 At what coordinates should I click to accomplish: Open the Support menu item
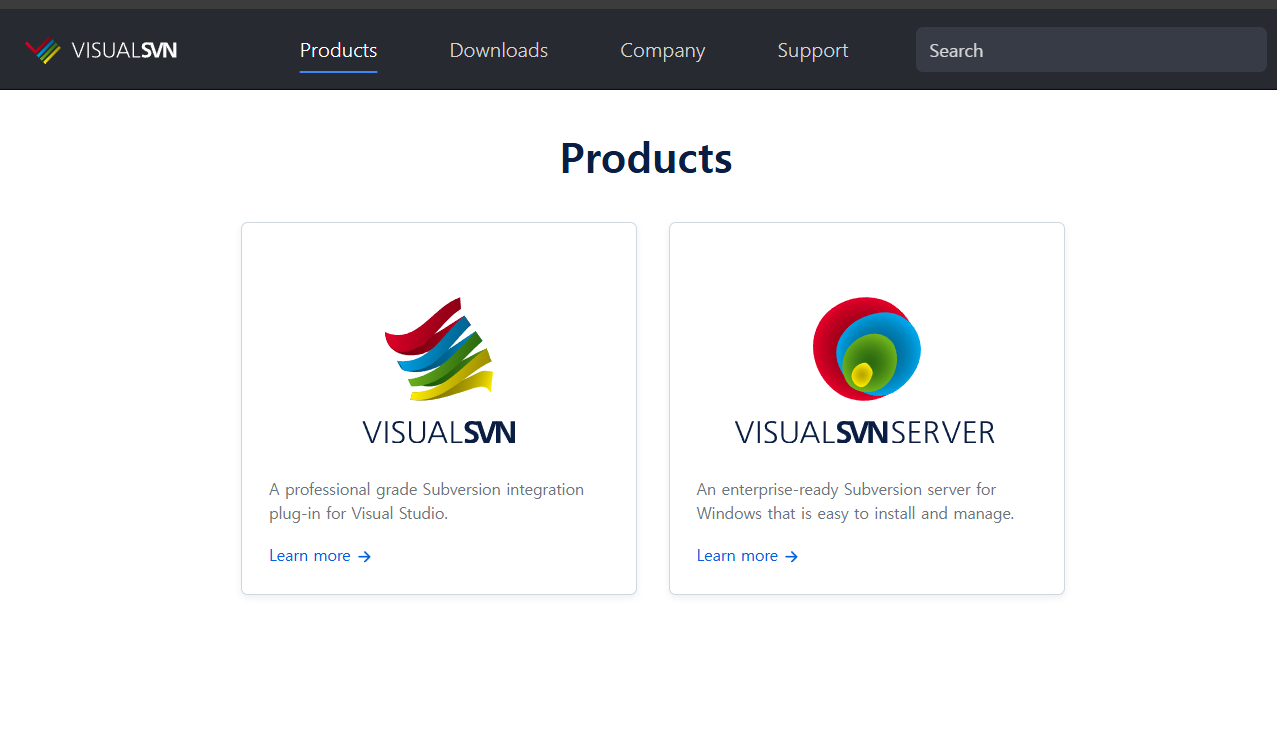click(x=813, y=50)
